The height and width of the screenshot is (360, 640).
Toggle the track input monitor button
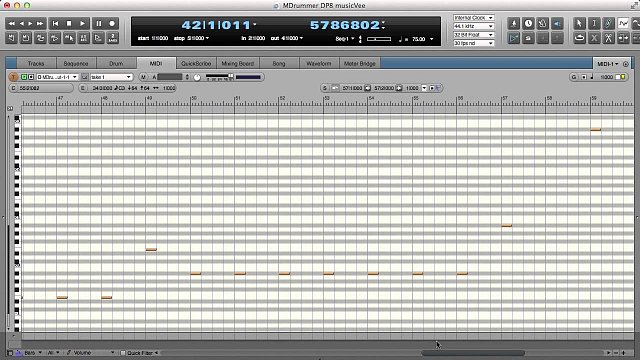coord(31,77)
